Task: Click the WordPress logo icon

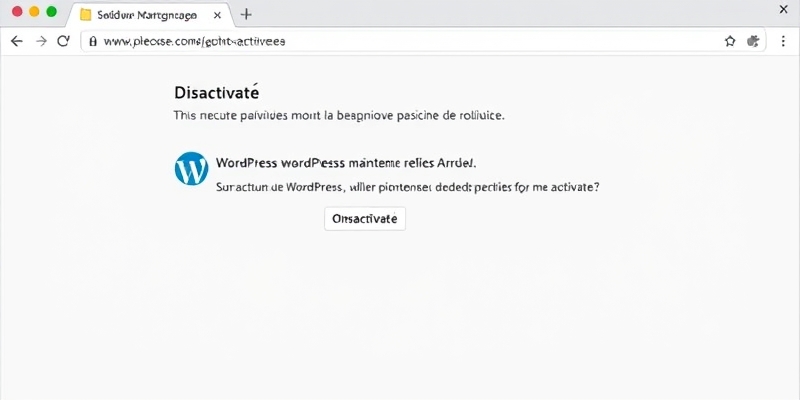Action: [x=191, y=168]
